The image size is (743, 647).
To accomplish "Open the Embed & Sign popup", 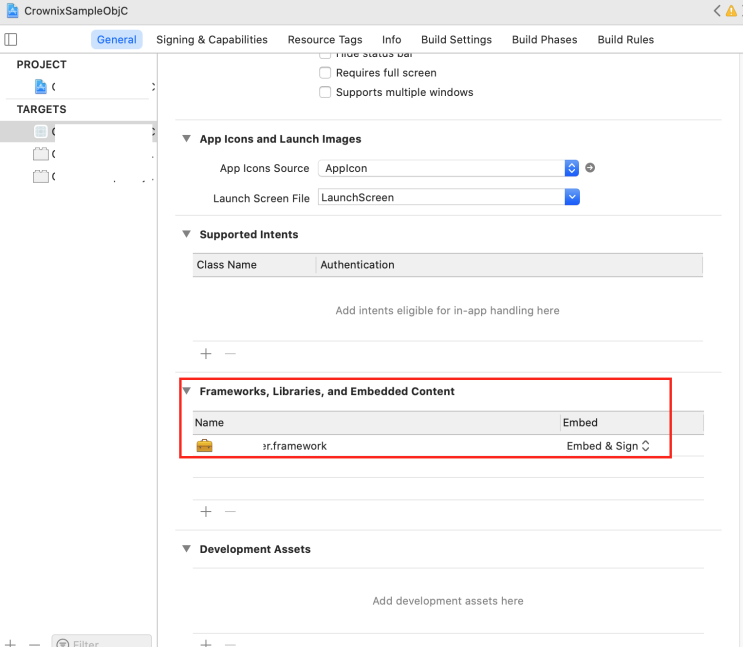I will tap(608, 446).
